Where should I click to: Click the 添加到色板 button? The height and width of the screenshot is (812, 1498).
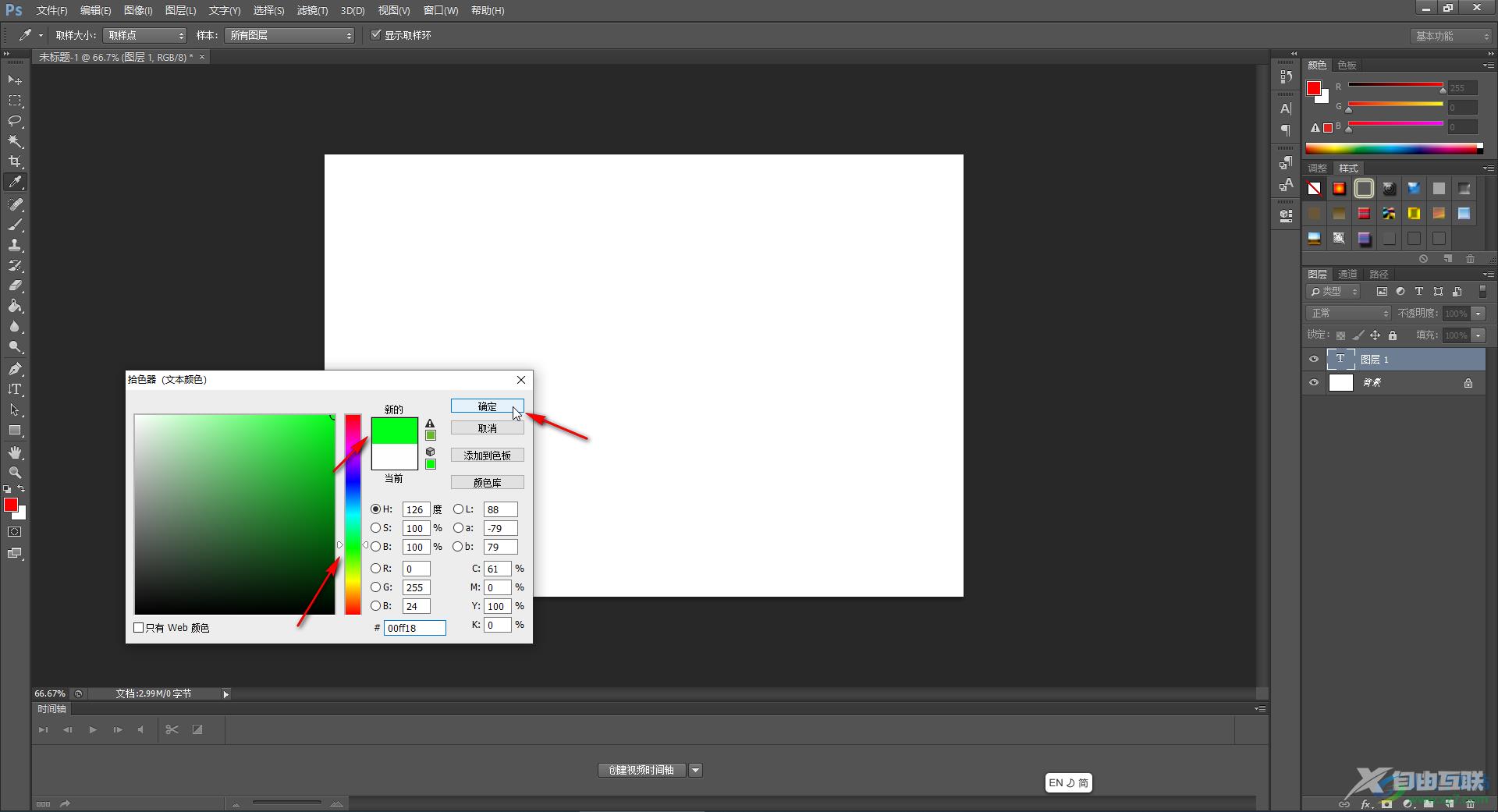pos(488,456)
